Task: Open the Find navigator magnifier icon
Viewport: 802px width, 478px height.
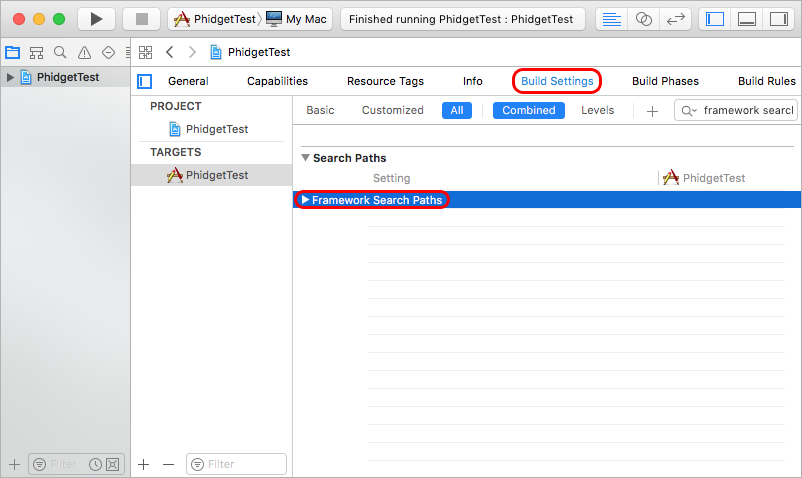Action: pos(60,52)
